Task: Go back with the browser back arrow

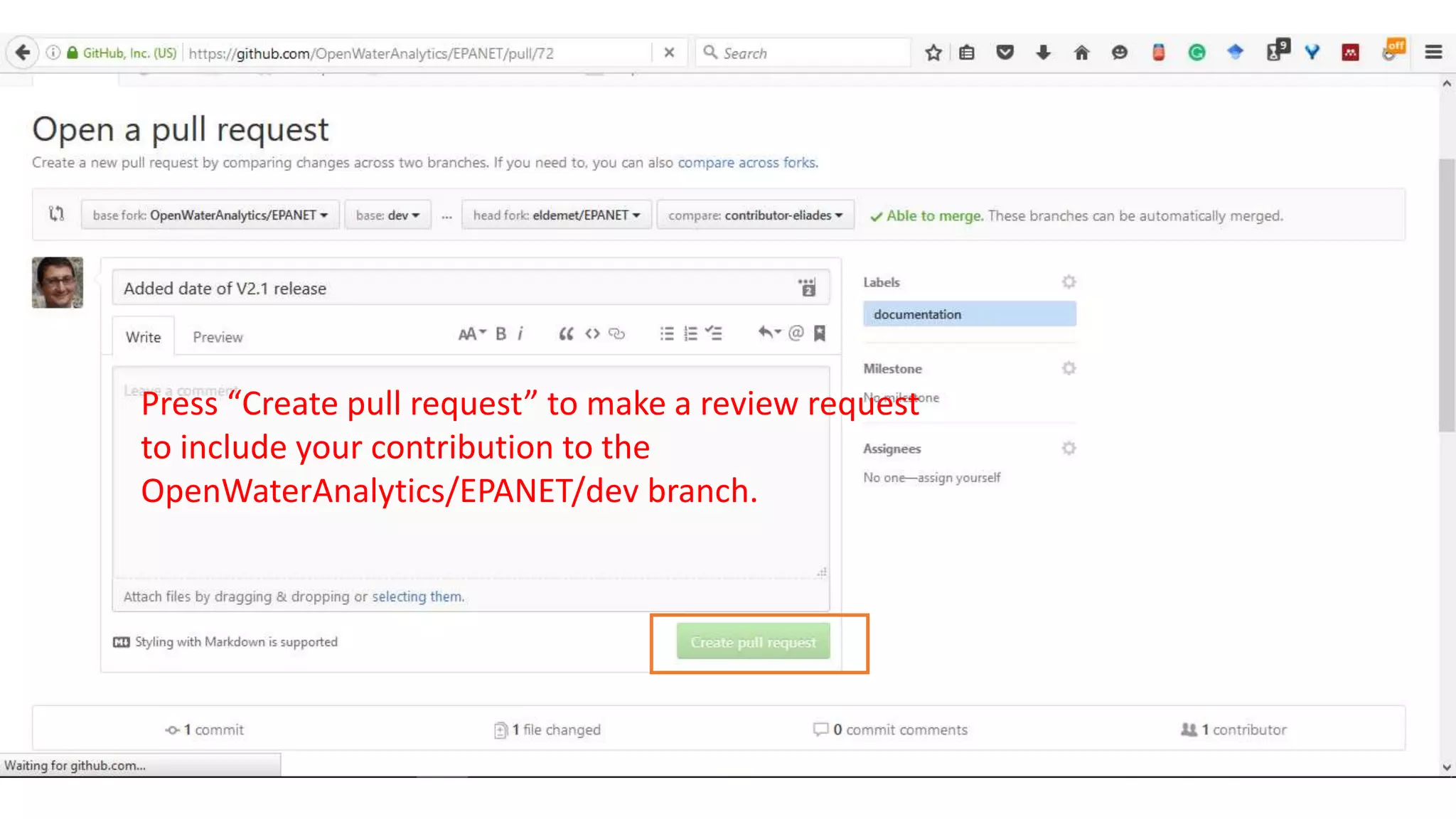Action: click(x=22, y=53)
